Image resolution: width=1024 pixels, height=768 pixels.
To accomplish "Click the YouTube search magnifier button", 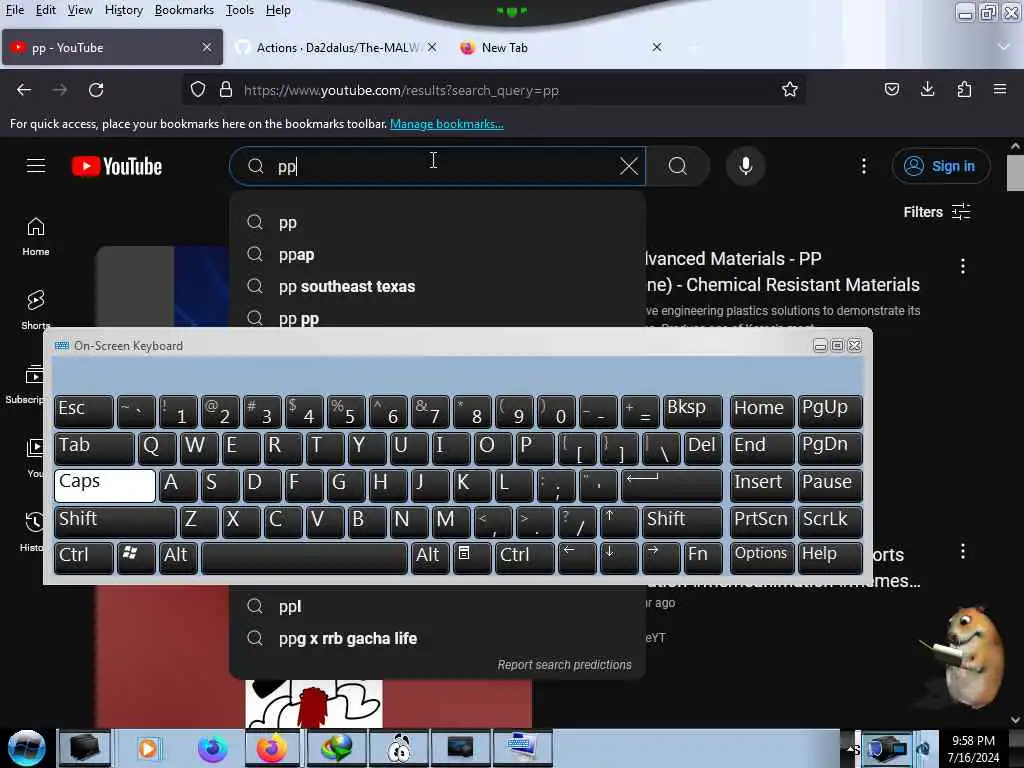I will point(678,167).
